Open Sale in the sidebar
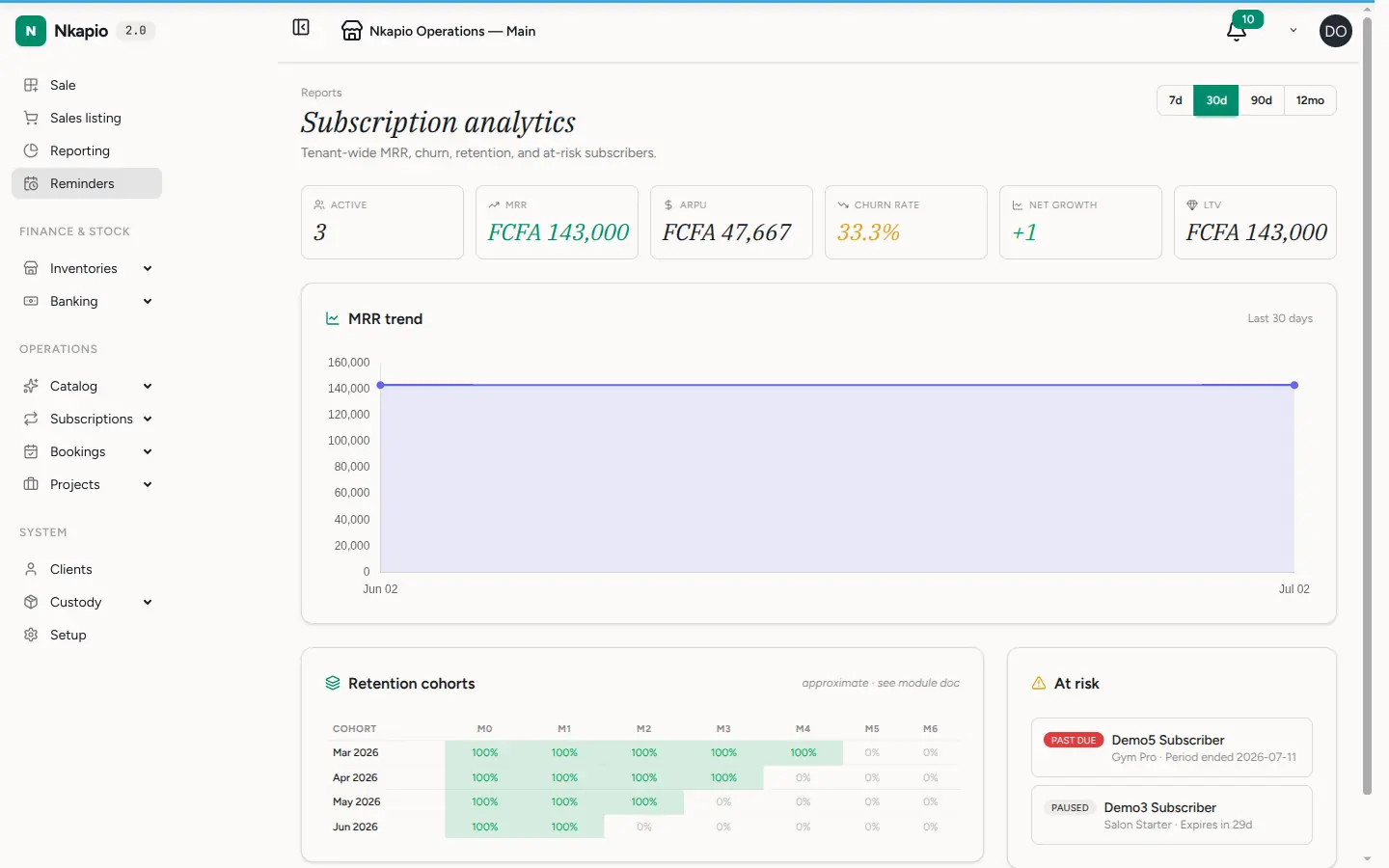The width and height of the screenshot is (1389, 868). point(87,85)
